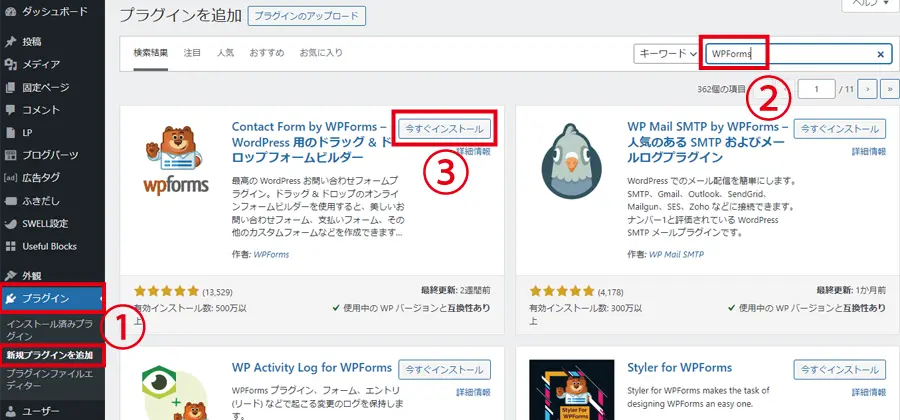Open コメント in the sidebar

pyautogui.click(x=40, y=109)
